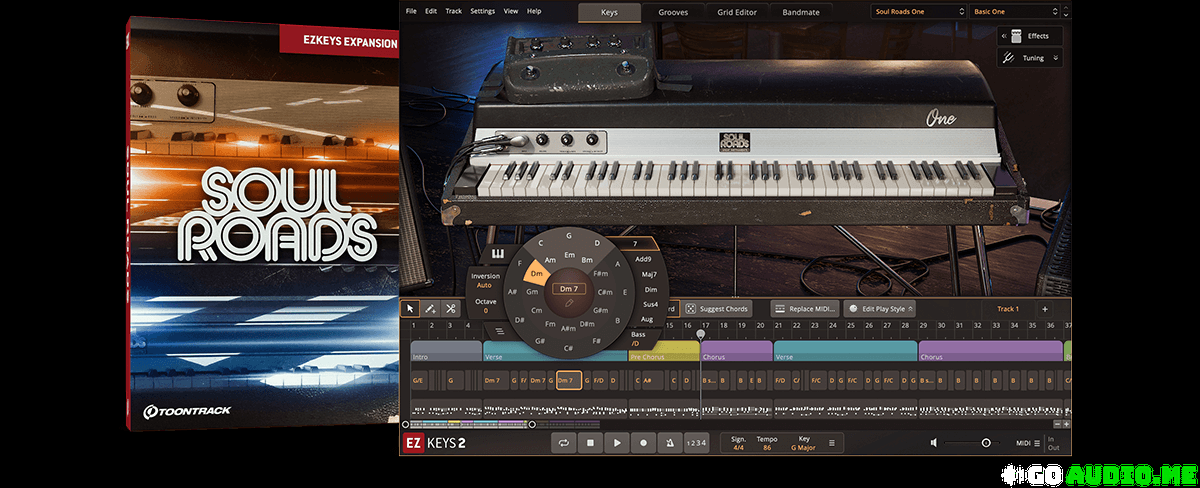Image resolution: width=1200 pixels, height=488 pixels.
Task: Toggle the 1234 count-in button
Action: tap(696, 443)
